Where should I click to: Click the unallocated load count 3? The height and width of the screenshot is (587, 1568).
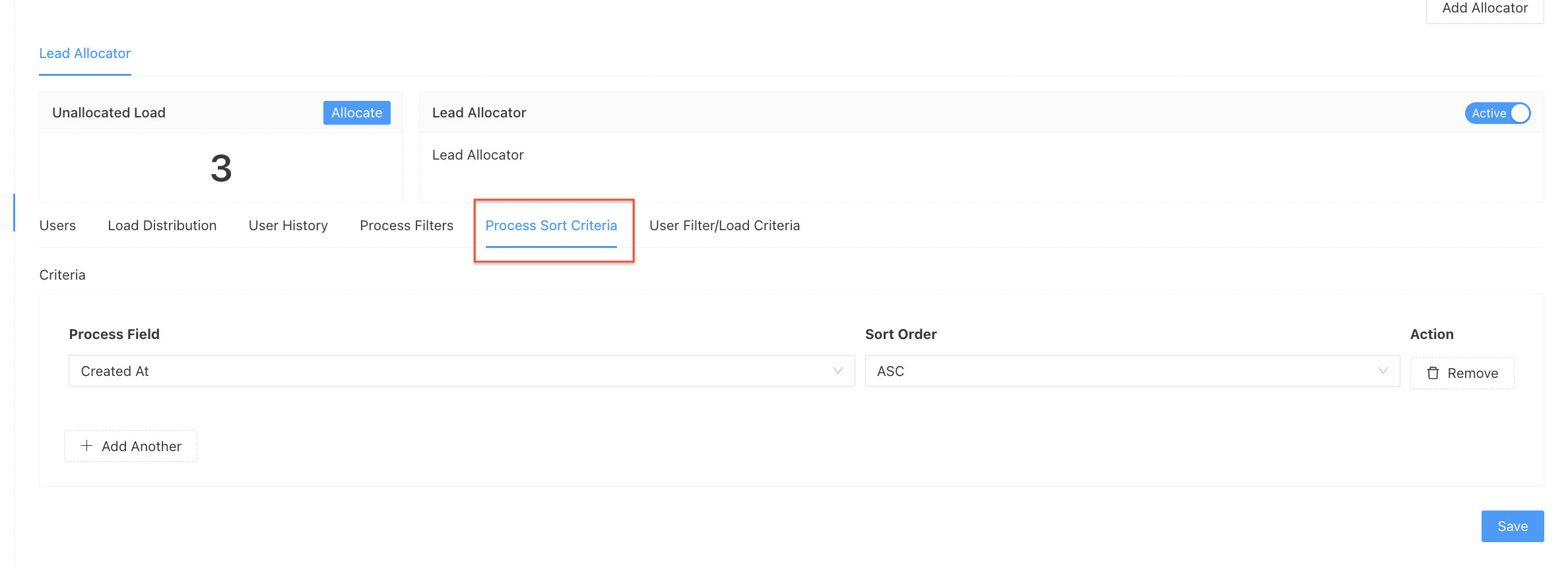pyautogui.click(x=221, y=168)
